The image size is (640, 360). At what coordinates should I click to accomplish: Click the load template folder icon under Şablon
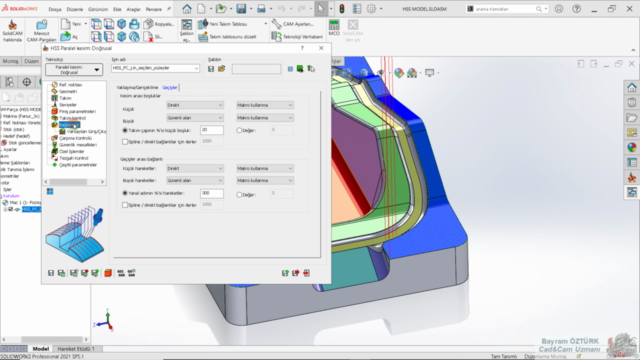tap(221, 69)
